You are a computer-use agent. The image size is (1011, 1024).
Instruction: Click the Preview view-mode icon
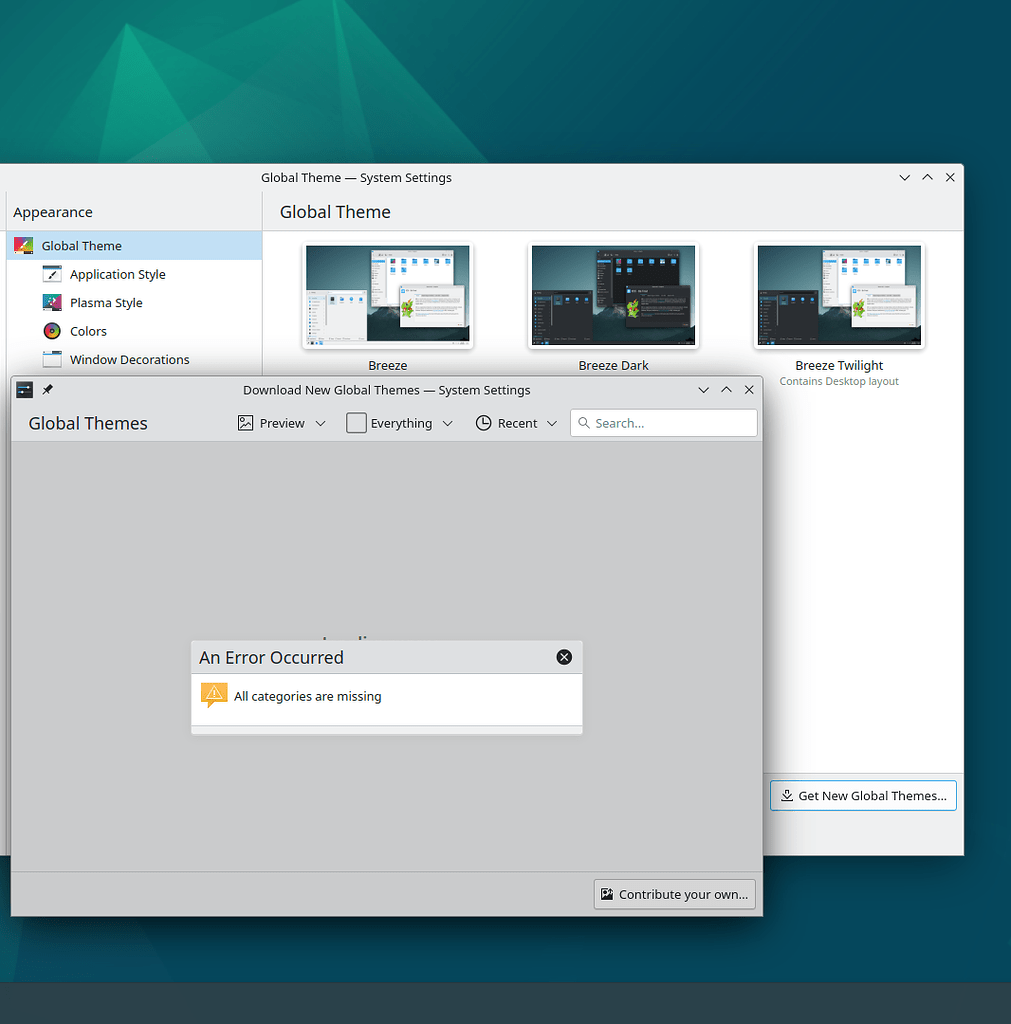pos(245,423)
